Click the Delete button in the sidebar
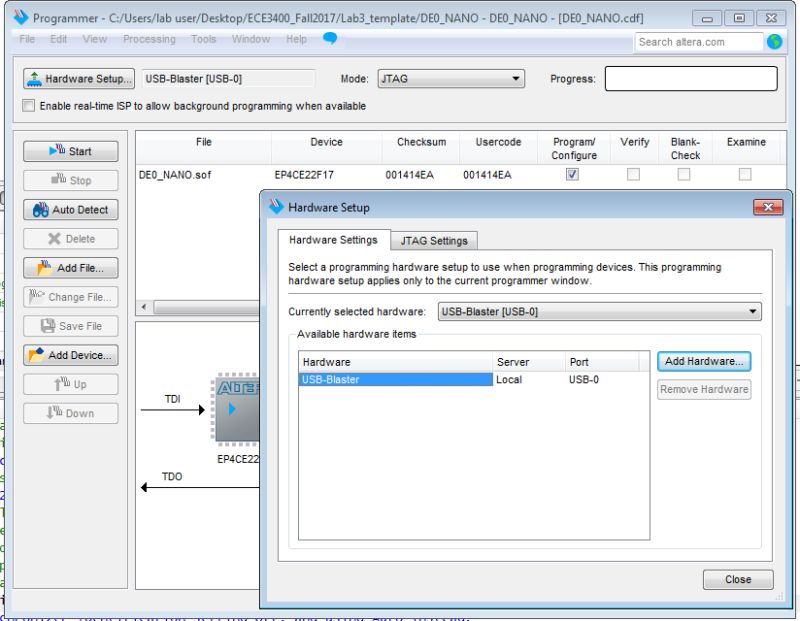 pos(70,238)
